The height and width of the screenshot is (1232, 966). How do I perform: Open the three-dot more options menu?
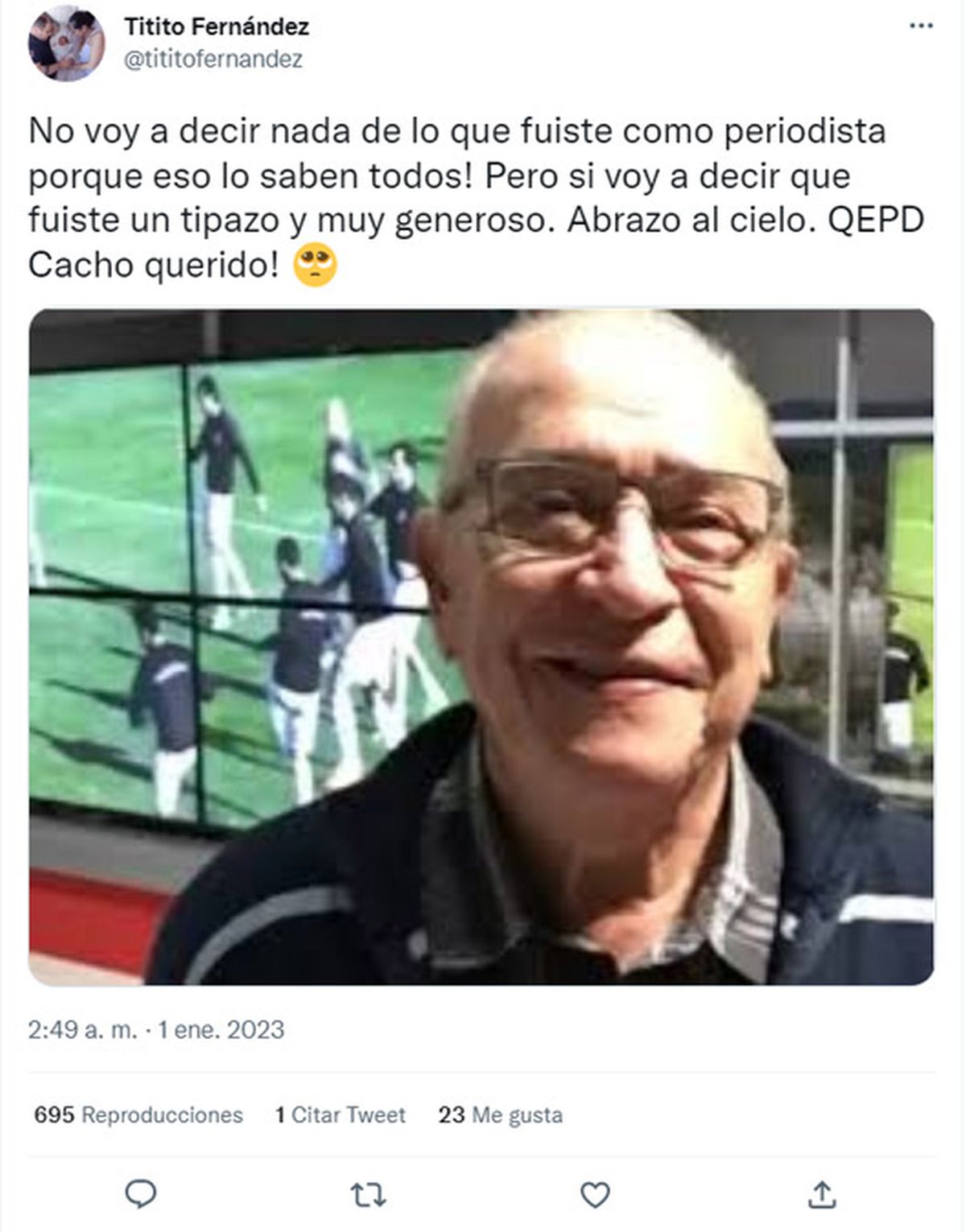point(921,27)
